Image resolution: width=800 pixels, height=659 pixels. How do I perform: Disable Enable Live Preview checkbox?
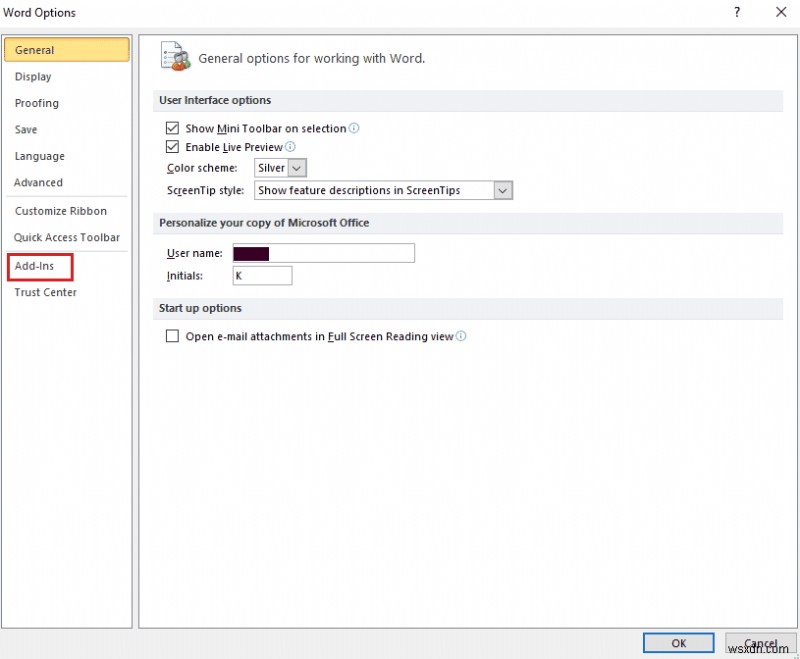pos(172,147)
